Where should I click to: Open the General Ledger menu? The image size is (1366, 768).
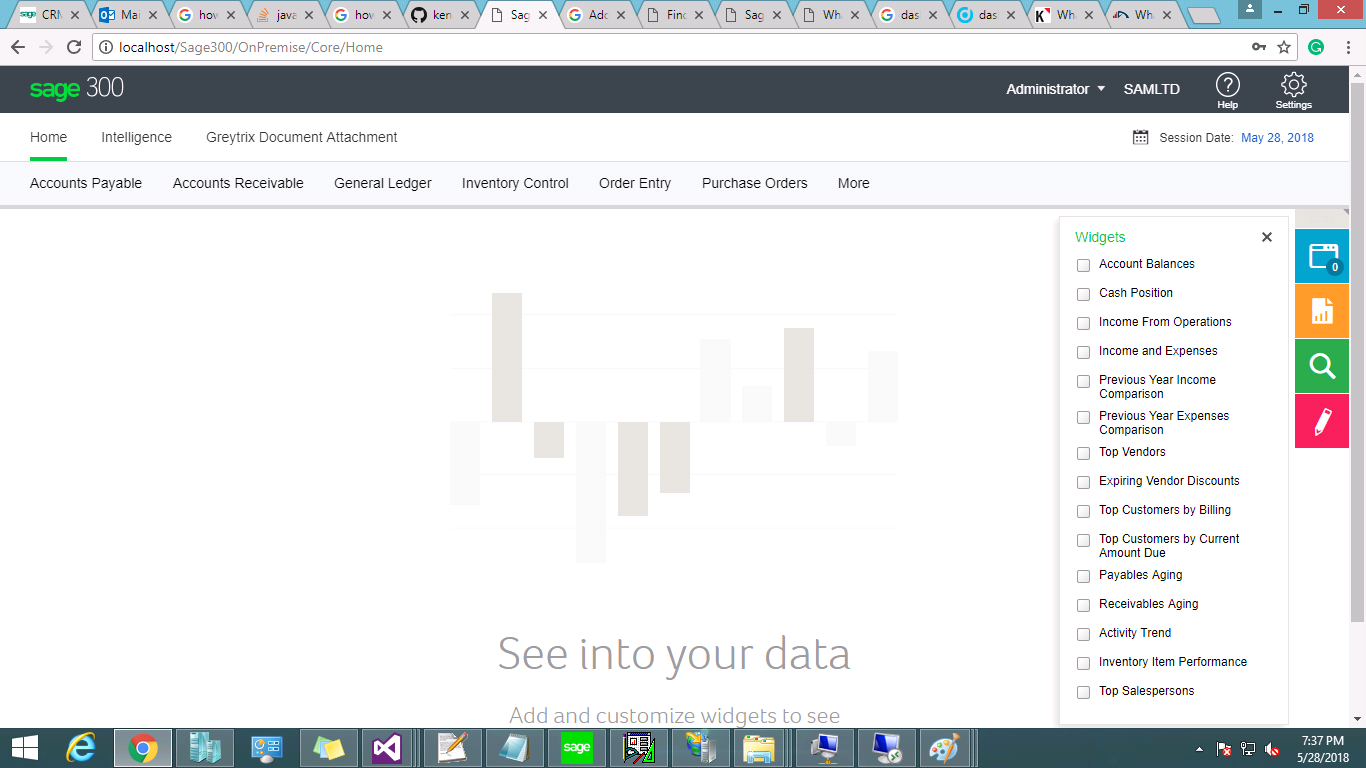pyautogui.click(x=383, y=183)
